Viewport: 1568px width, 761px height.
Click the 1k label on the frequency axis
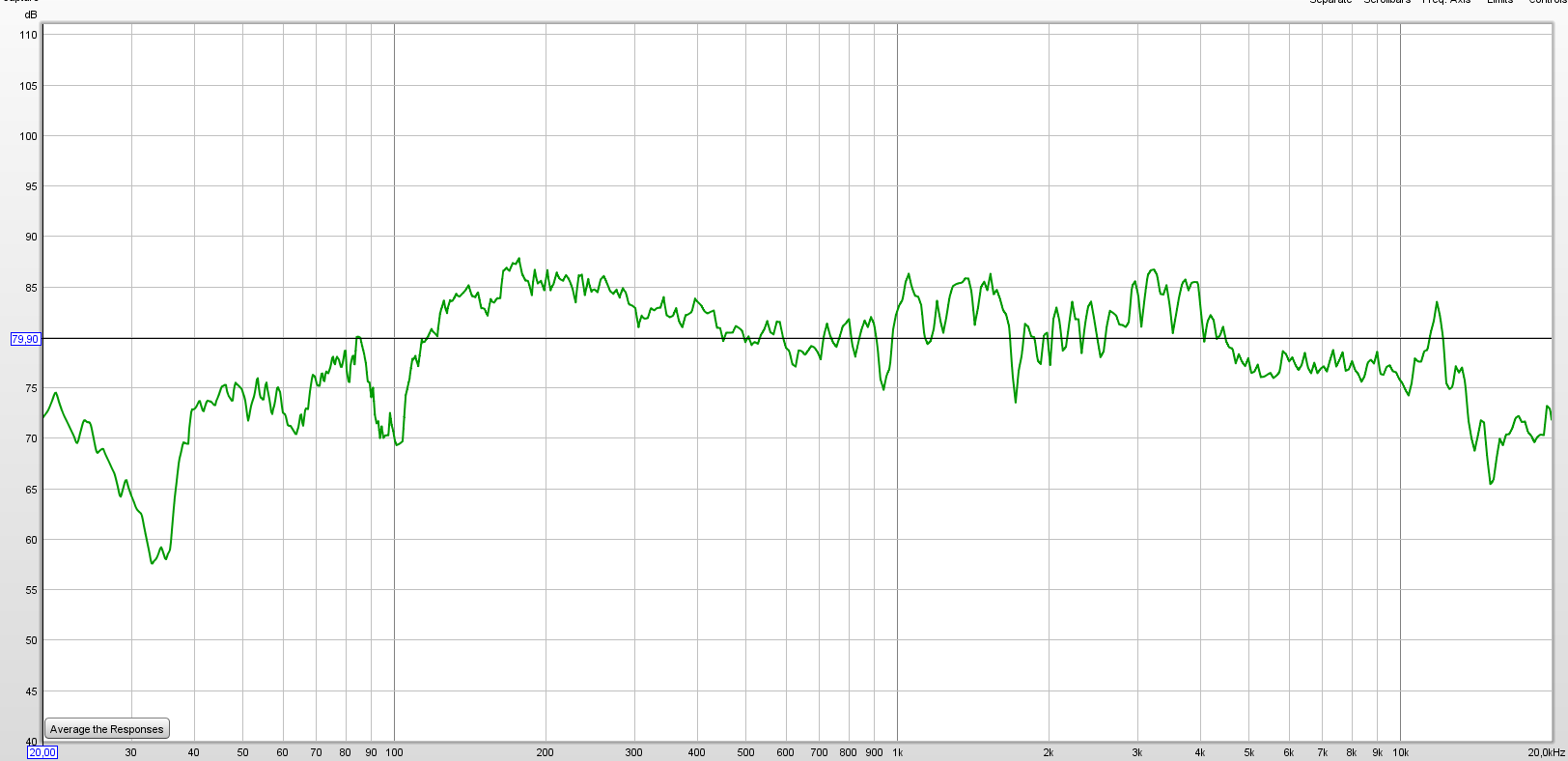tap(898, 752)
